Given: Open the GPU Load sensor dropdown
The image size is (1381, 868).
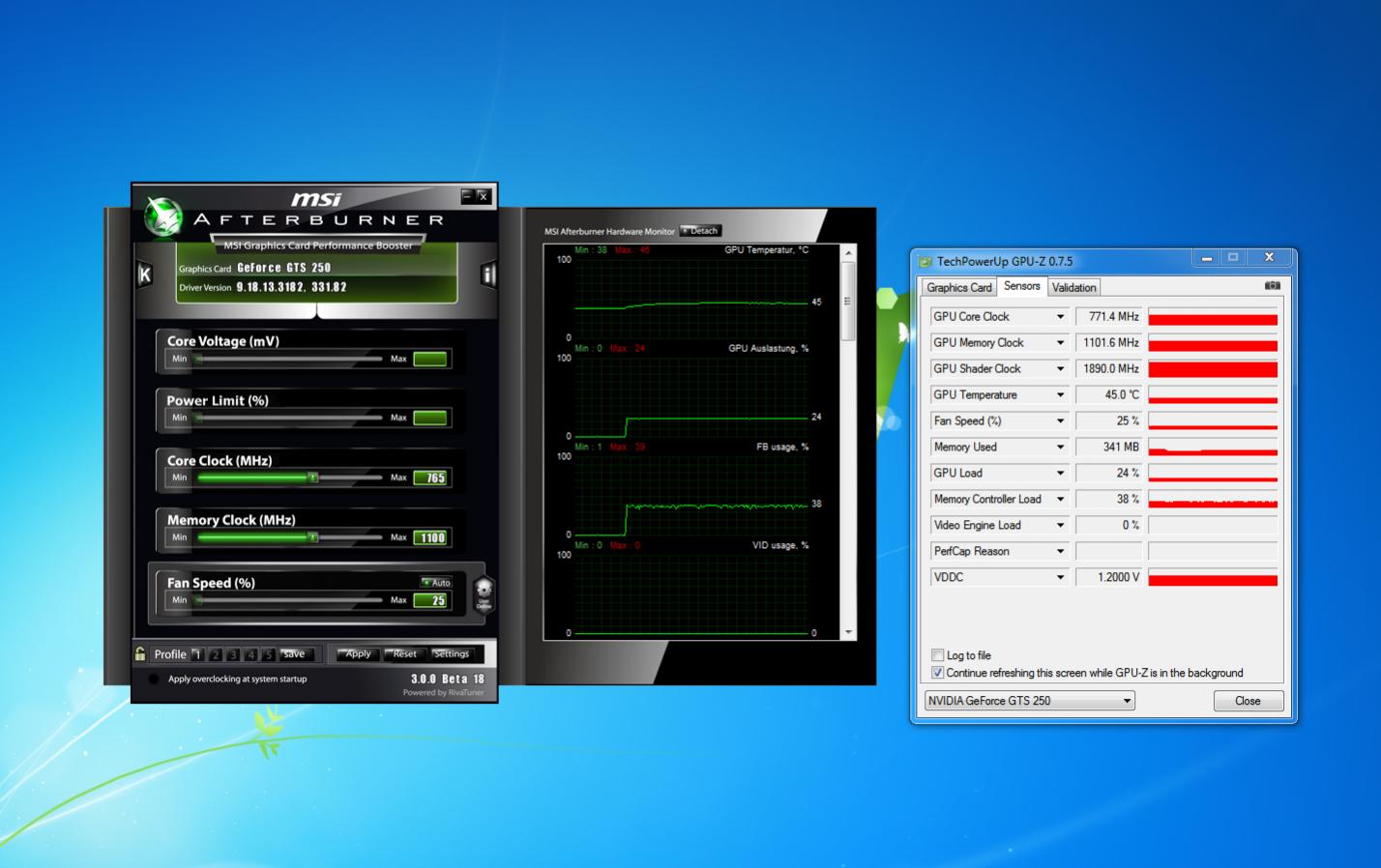Looking at the screenshot, I should click(x=1060, y=473).
